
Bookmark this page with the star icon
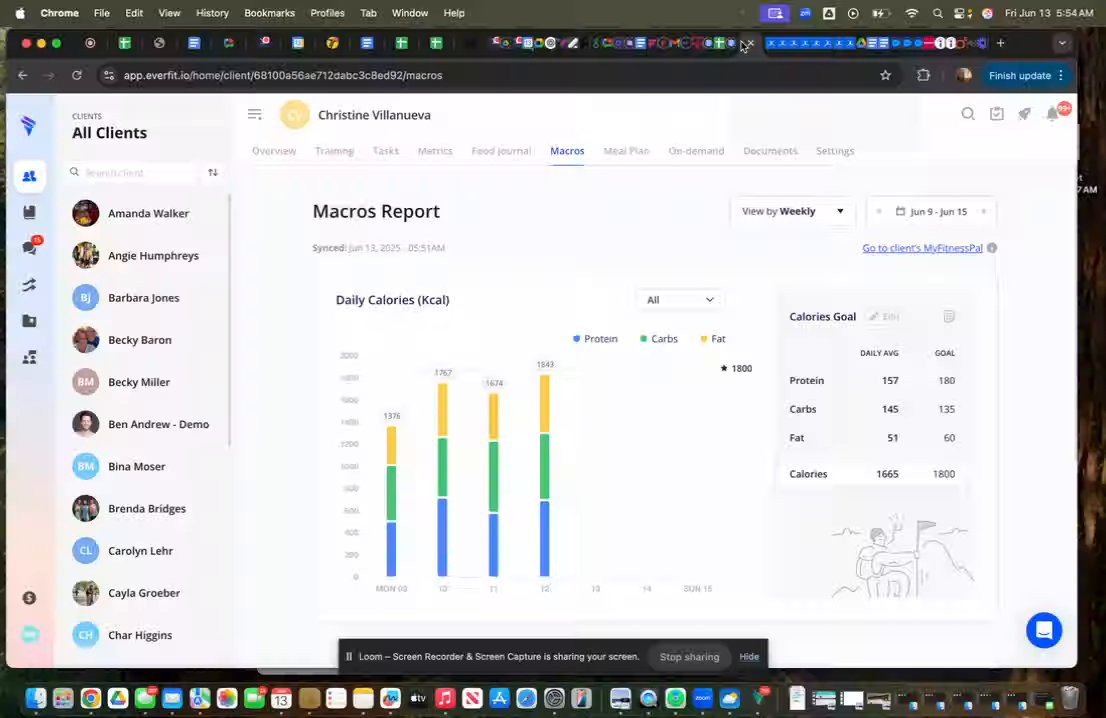(x=885, y=75)
